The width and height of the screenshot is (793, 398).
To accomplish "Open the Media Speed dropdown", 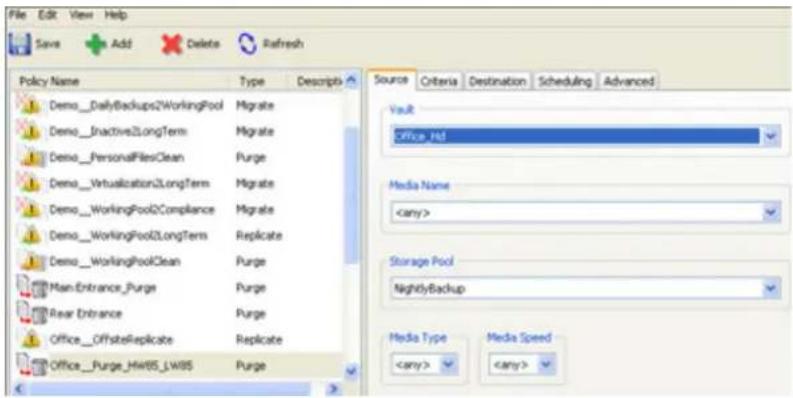I will click(546, 365).
